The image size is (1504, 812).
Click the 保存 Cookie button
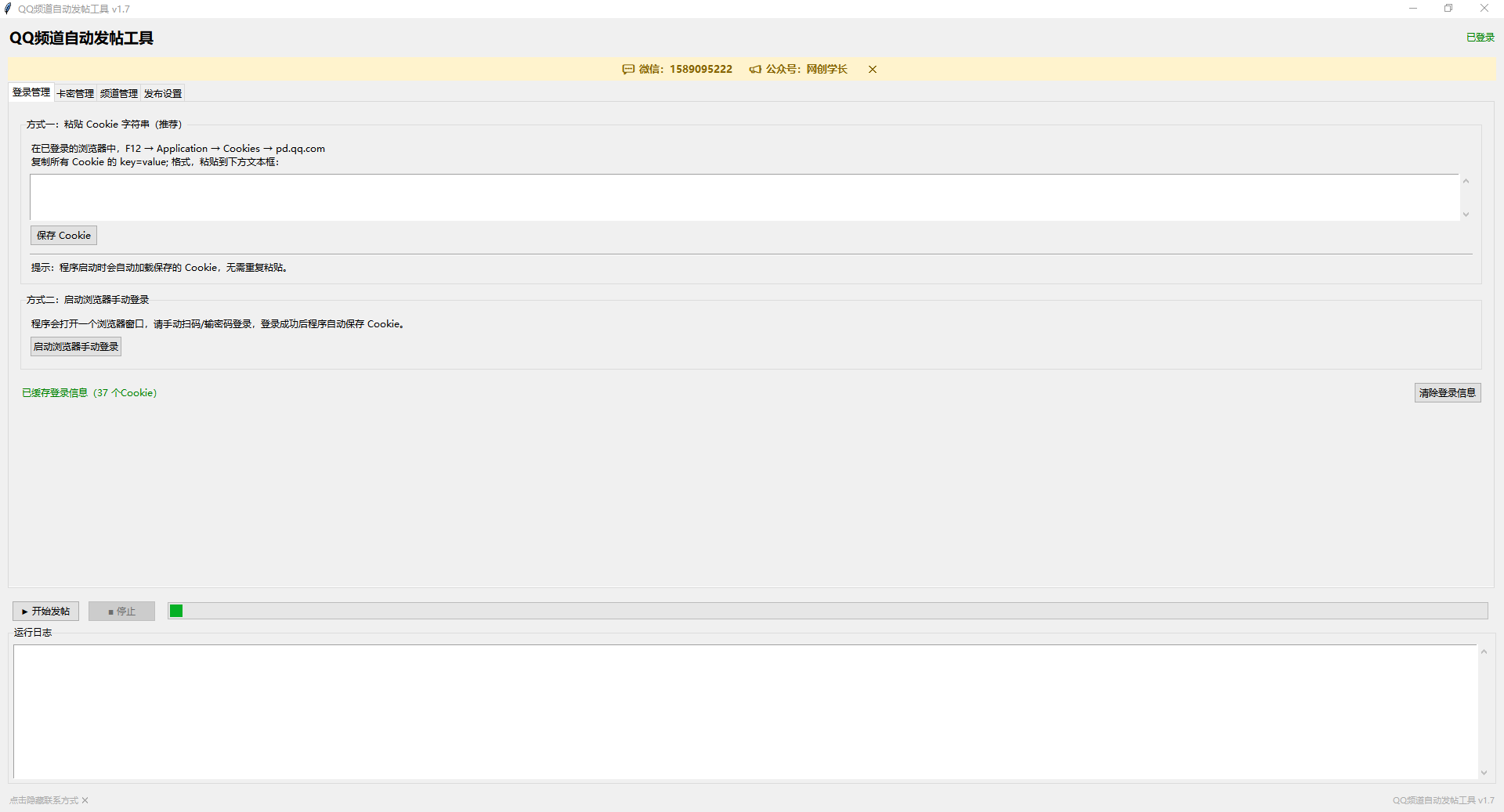tap(63, 236)
